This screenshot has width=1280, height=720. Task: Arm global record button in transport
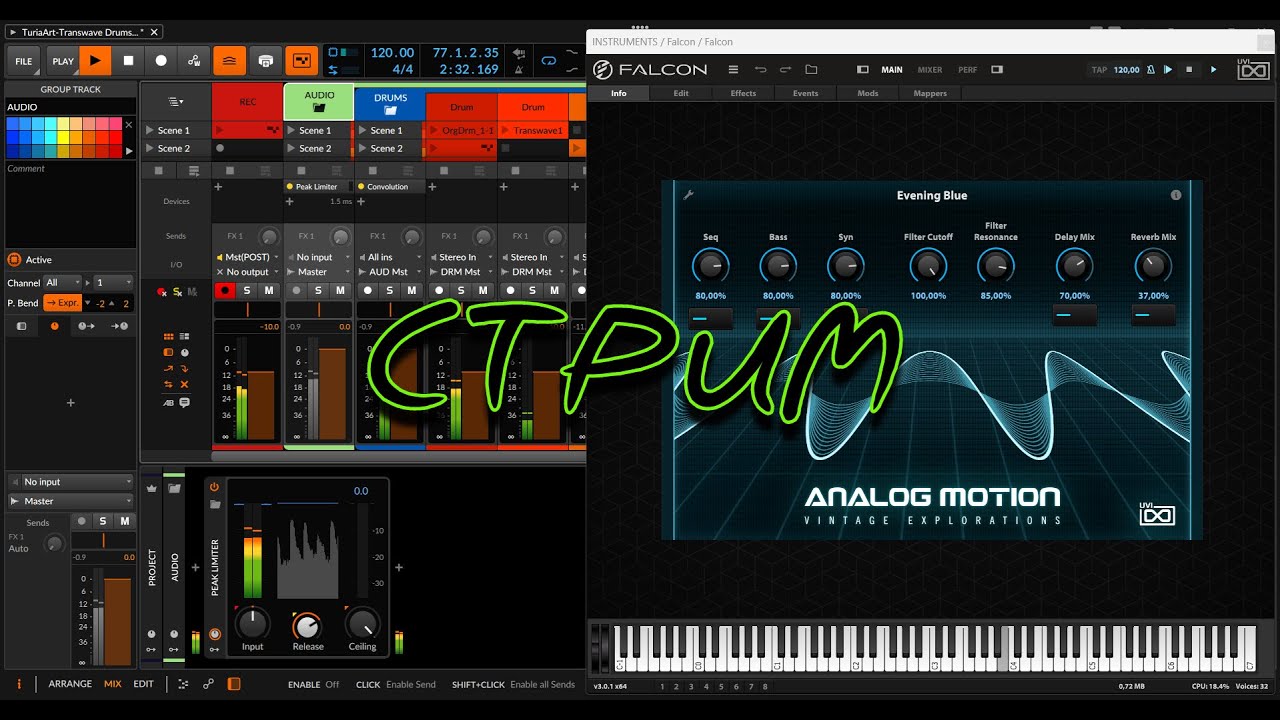click(x=161, y=61)
